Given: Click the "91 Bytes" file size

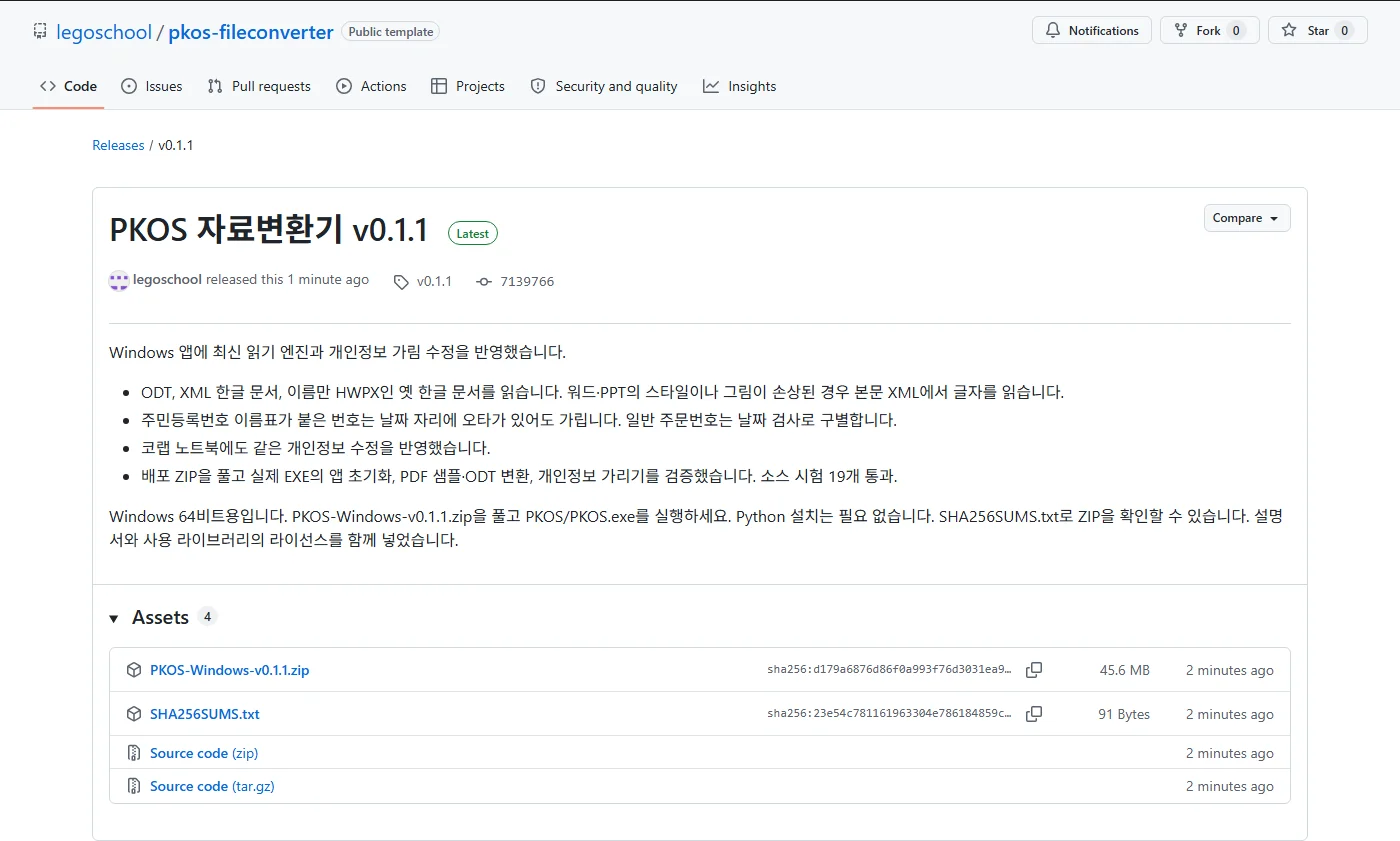Looking at the screenshot, I should pos(1124,714).
